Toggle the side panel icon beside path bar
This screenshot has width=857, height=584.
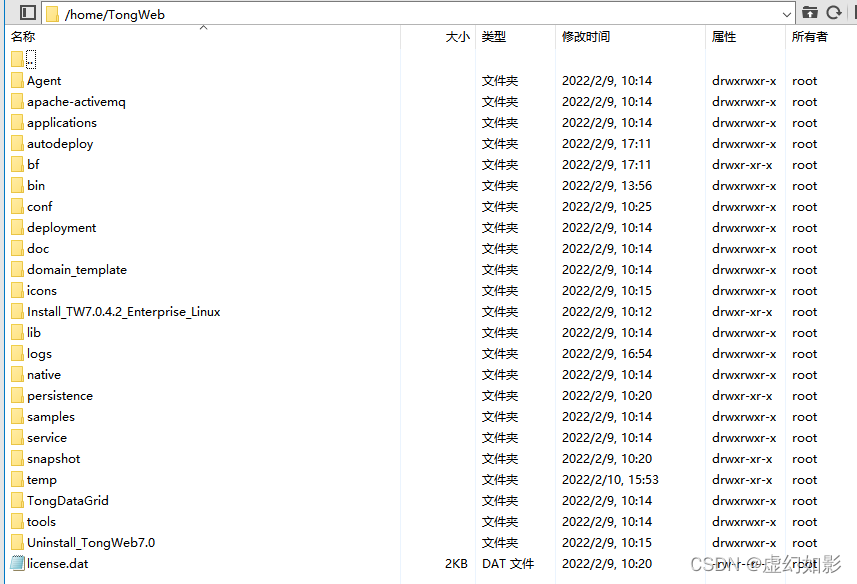click(27, 13)
